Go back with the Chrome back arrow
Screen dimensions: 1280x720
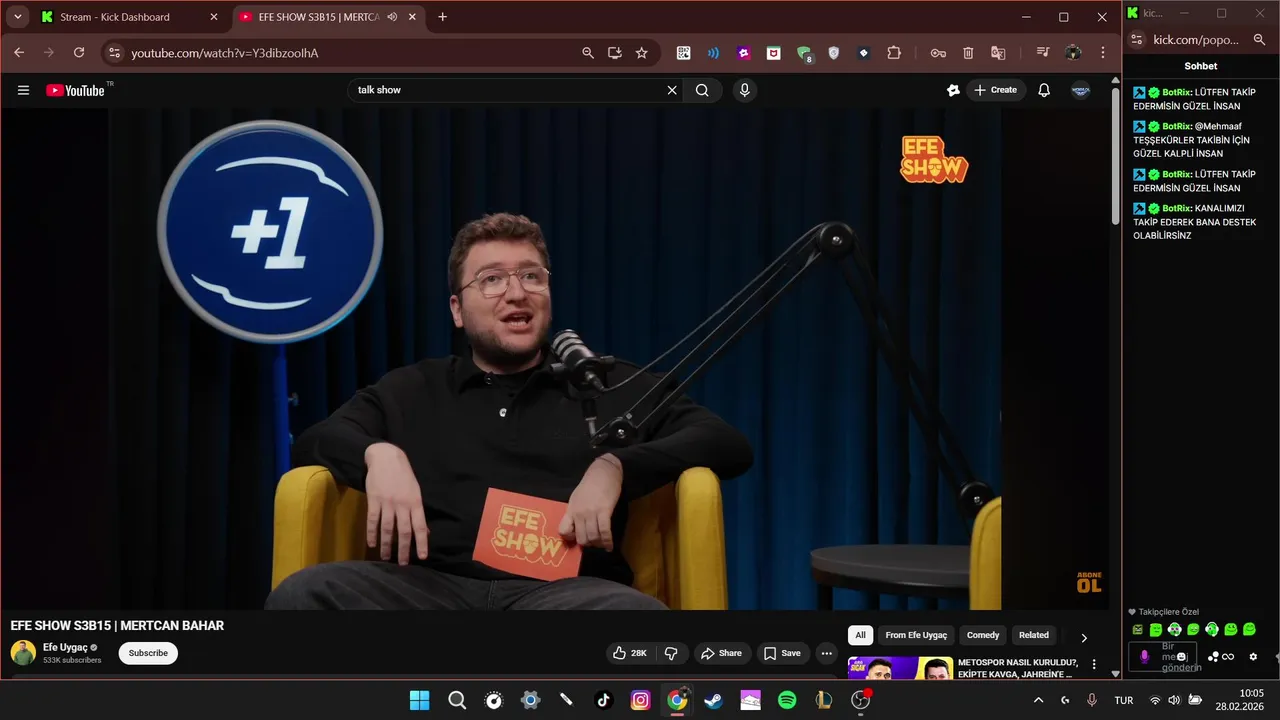click(x=19, y=53)
